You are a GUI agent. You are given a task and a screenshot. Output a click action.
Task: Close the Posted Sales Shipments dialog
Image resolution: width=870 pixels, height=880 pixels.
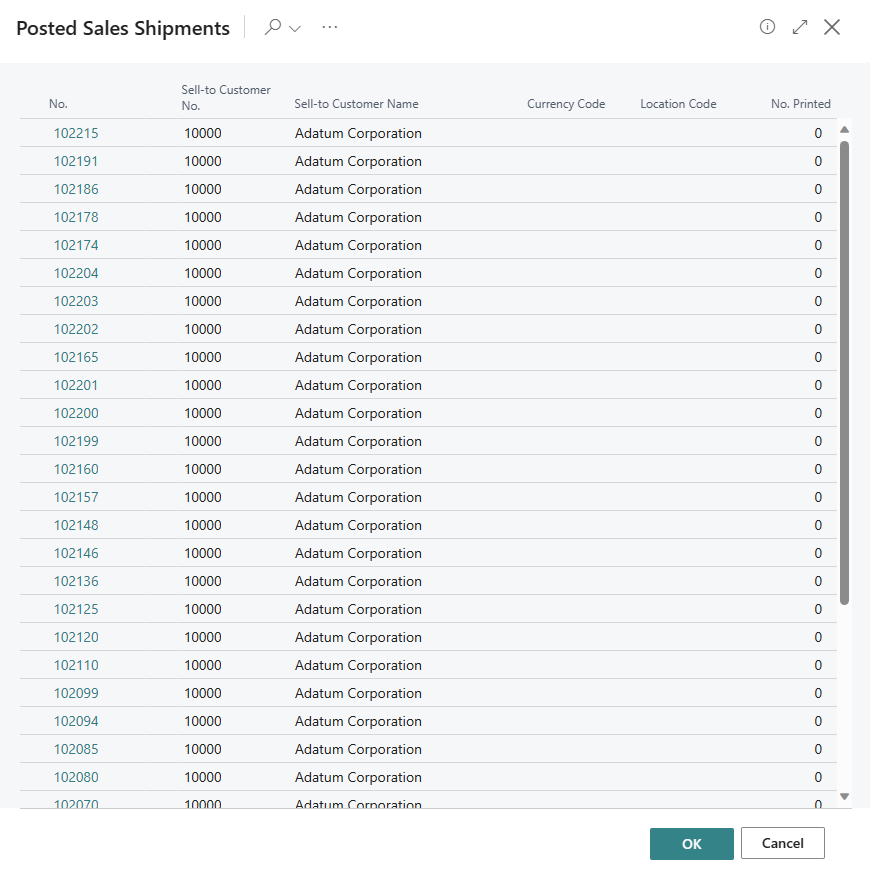pyautogui.click(x=832, y=28)
